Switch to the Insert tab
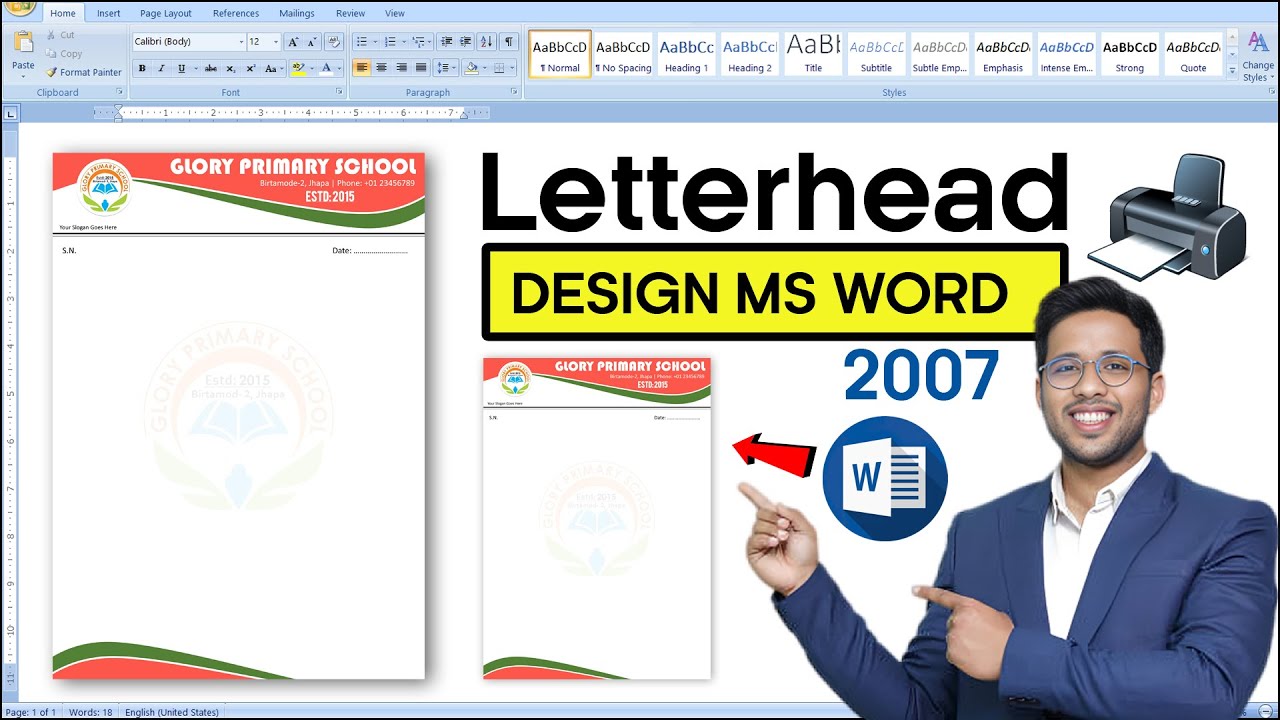The width and height of the screenshot is (1280, 720). pyautogui.click(x=109, y=13)
